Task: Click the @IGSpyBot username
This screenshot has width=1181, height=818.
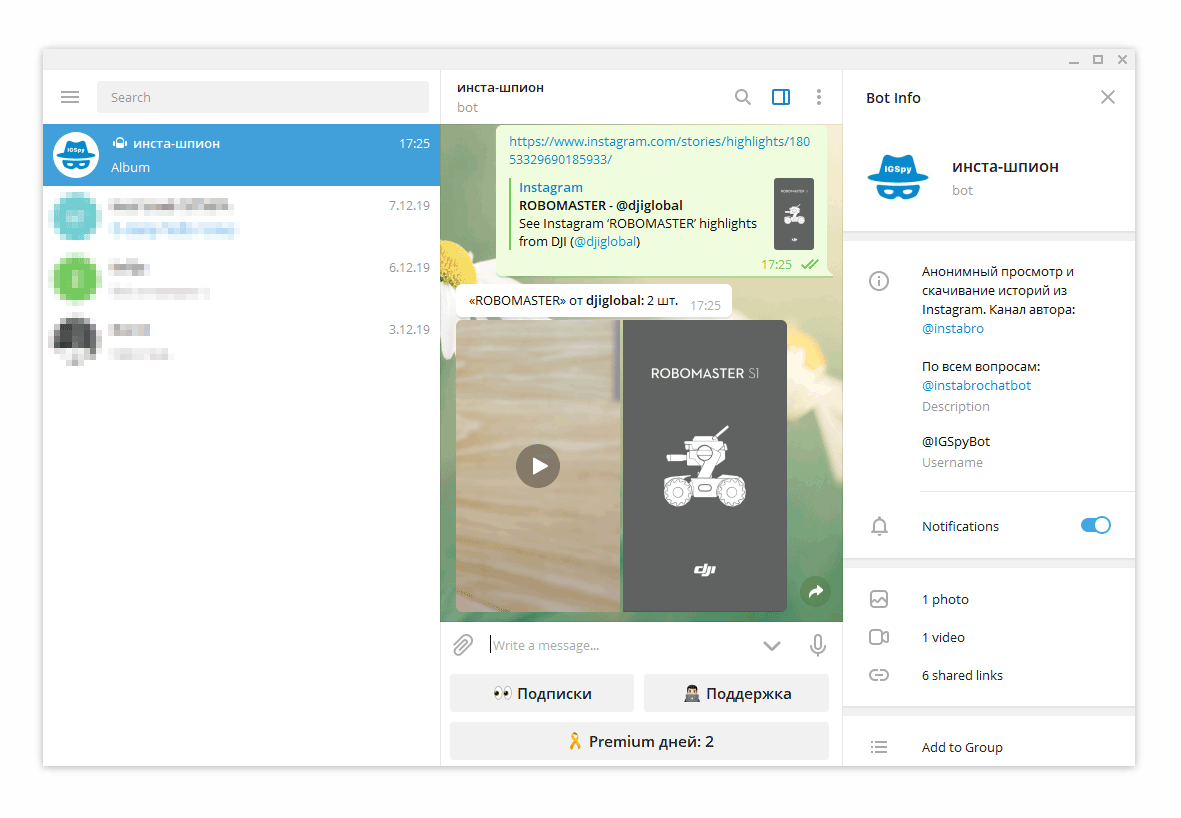Action: tap(956, 441)
